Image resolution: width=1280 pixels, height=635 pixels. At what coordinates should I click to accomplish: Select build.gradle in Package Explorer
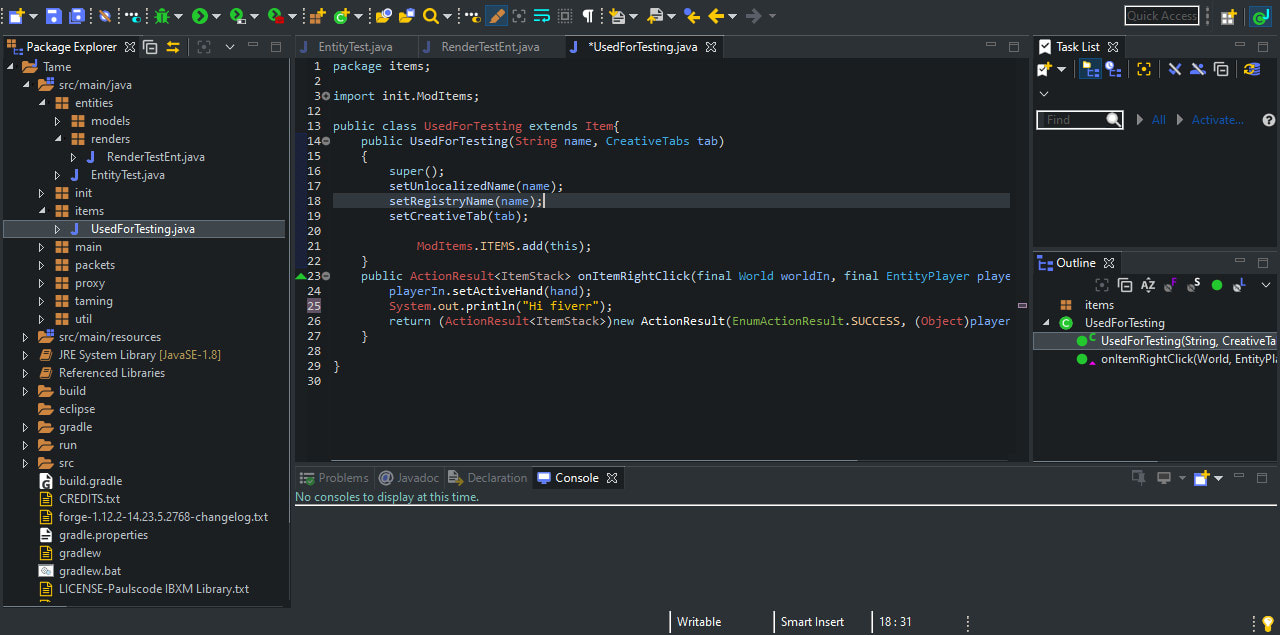click(x=90, y=481)
